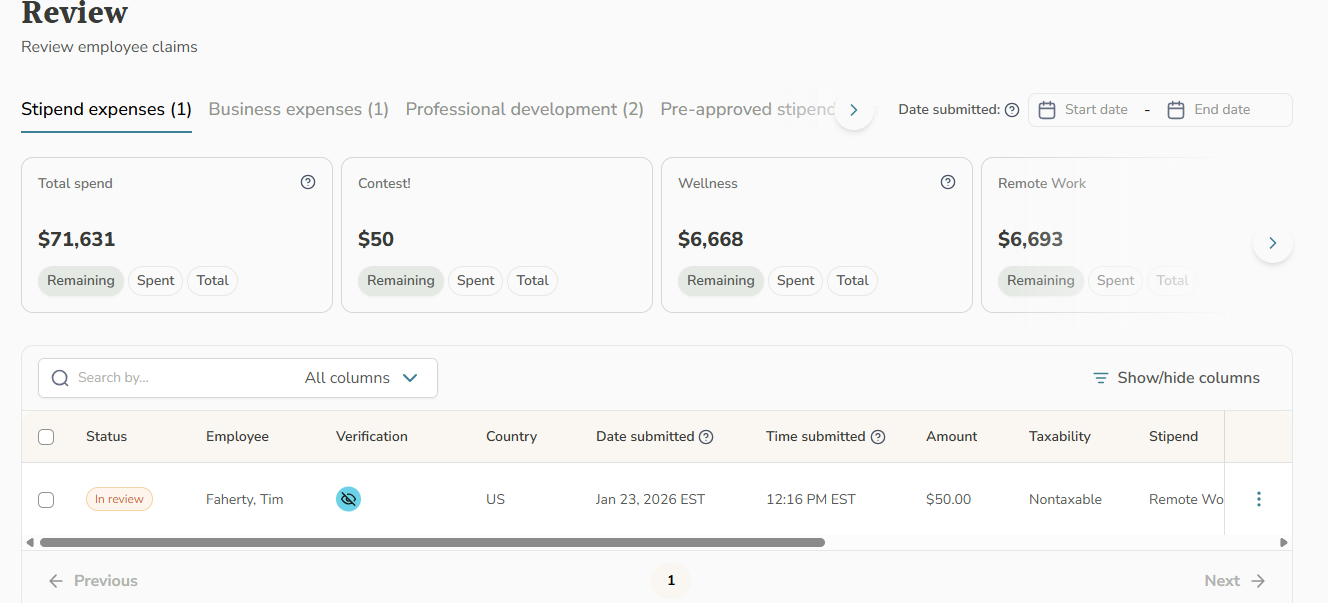The image size is (1328, 603).
Task: Switch to Stipend expenses tab
Action: (106, 110)
